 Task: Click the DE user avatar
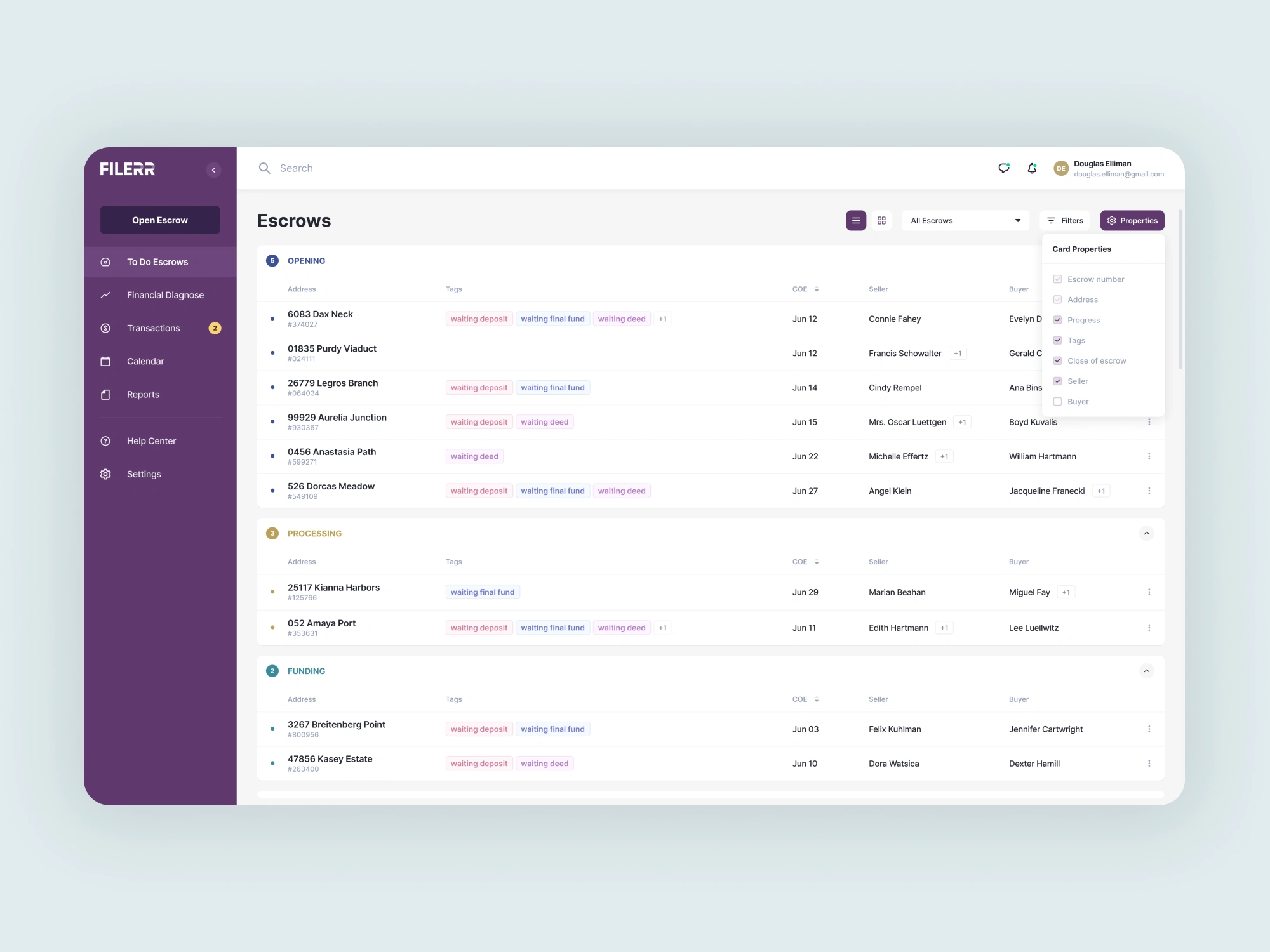pyautogui.click(x=1060, y=169)
